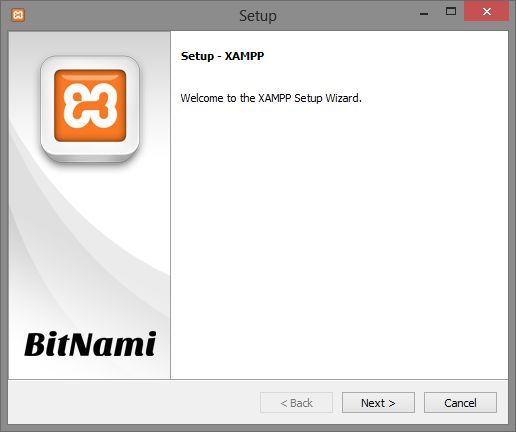
Task: Close the Setup window
Action: tap(487, 12)
